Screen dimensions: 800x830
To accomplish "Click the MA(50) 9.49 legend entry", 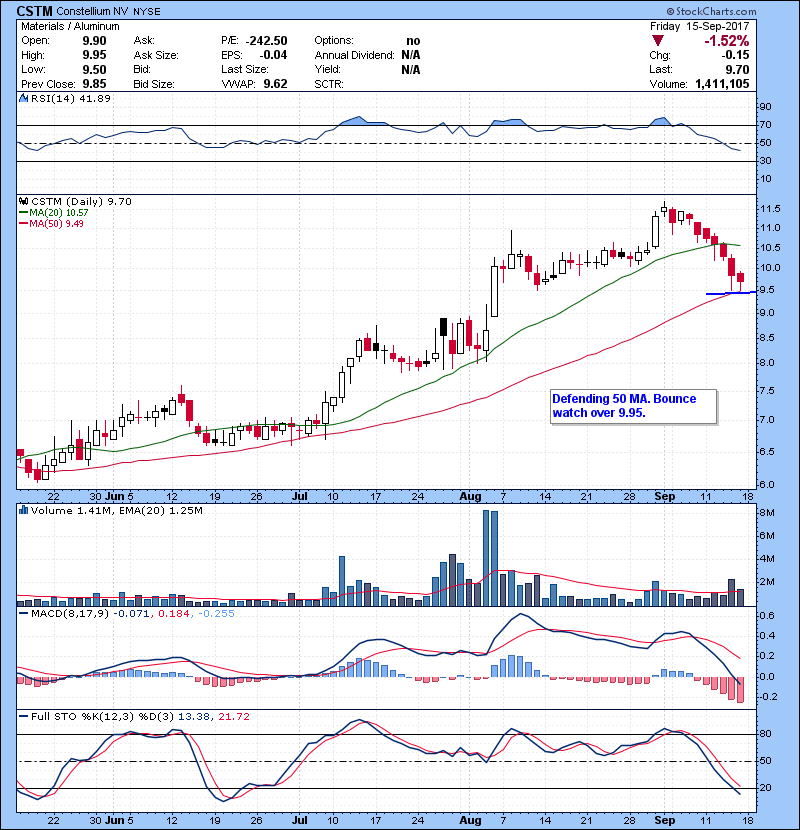I will click(56, 224).
